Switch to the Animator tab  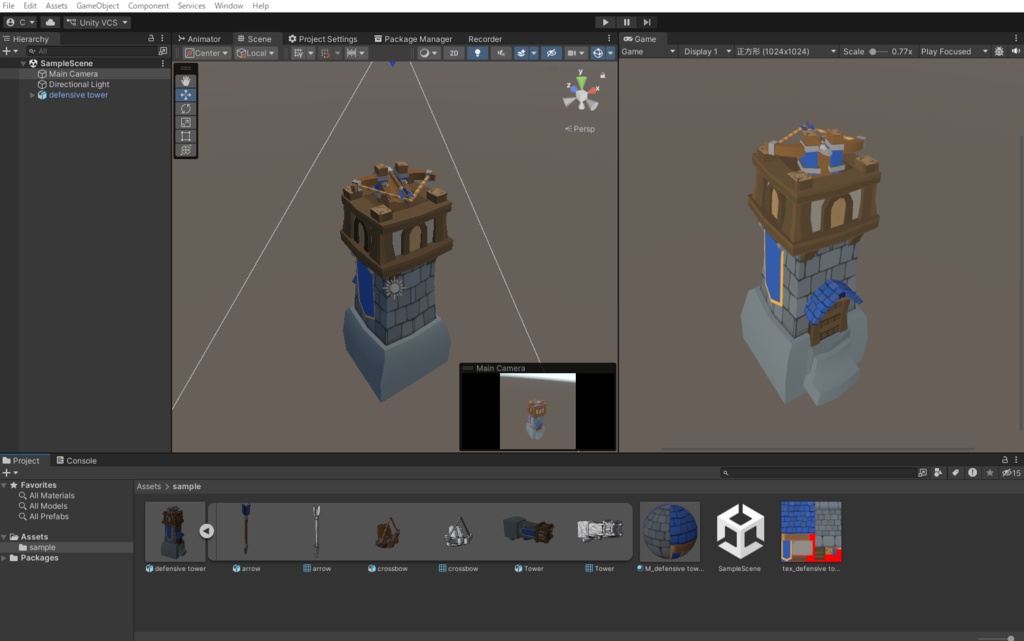199,39
